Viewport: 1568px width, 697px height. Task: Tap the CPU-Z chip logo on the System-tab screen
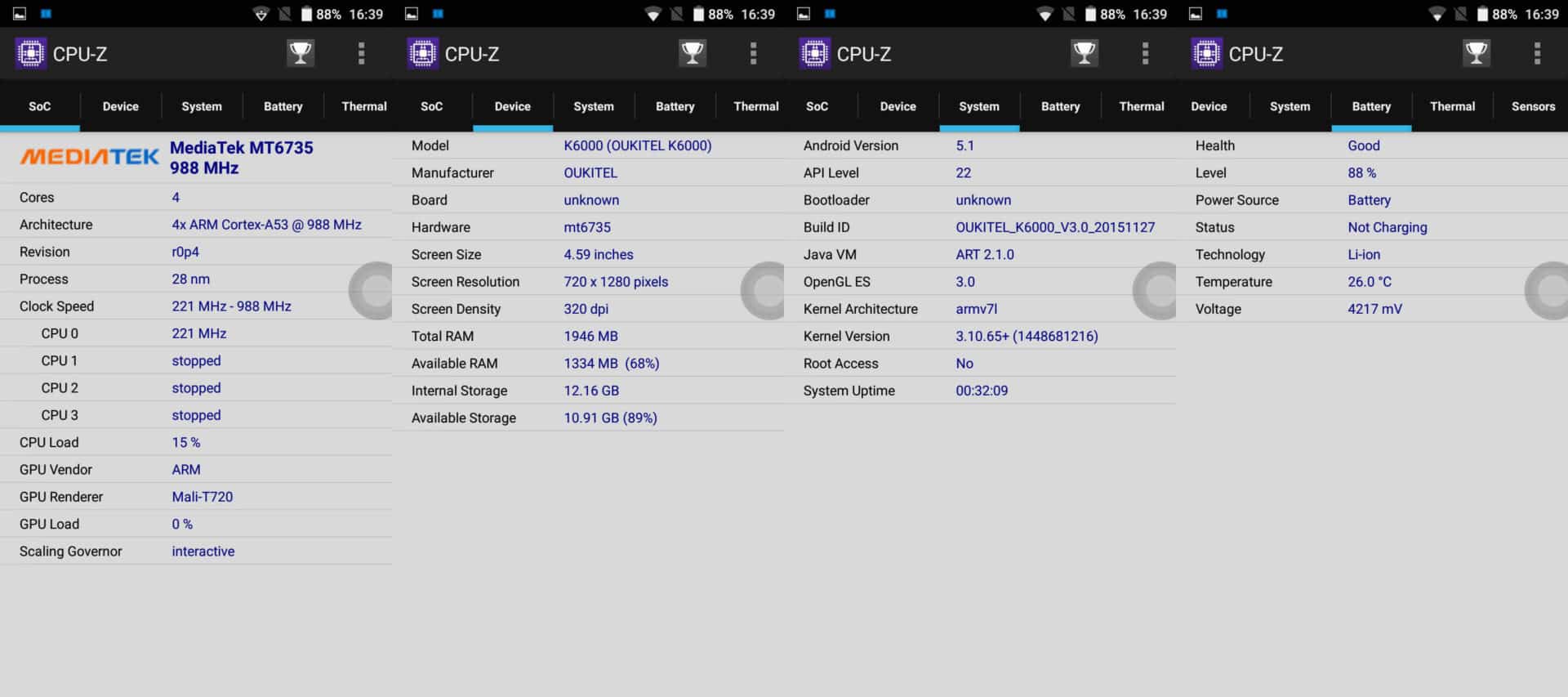(814, 54)
